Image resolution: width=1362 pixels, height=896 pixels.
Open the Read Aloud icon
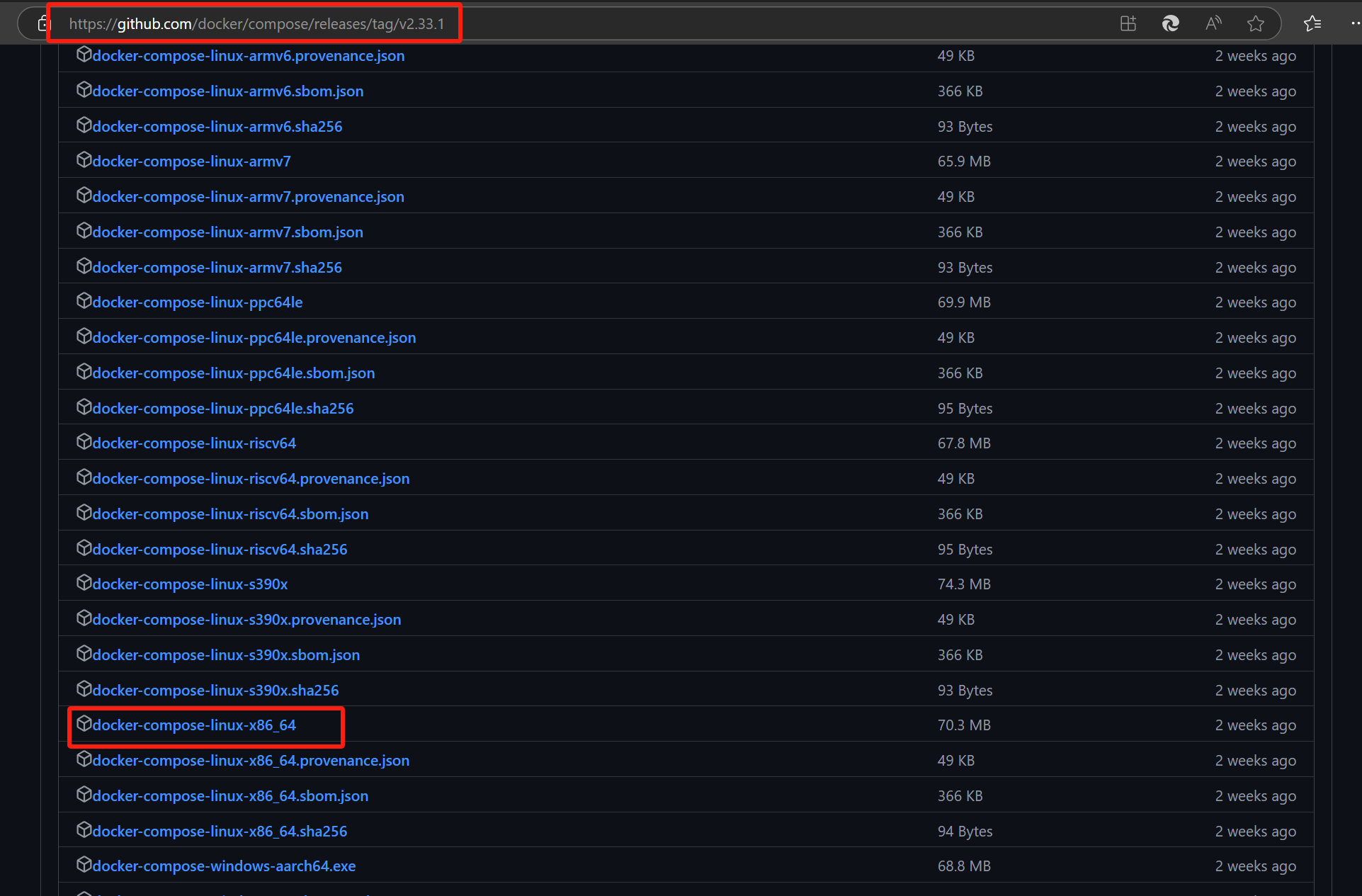pyautogui.click(x=1213, y=23)
